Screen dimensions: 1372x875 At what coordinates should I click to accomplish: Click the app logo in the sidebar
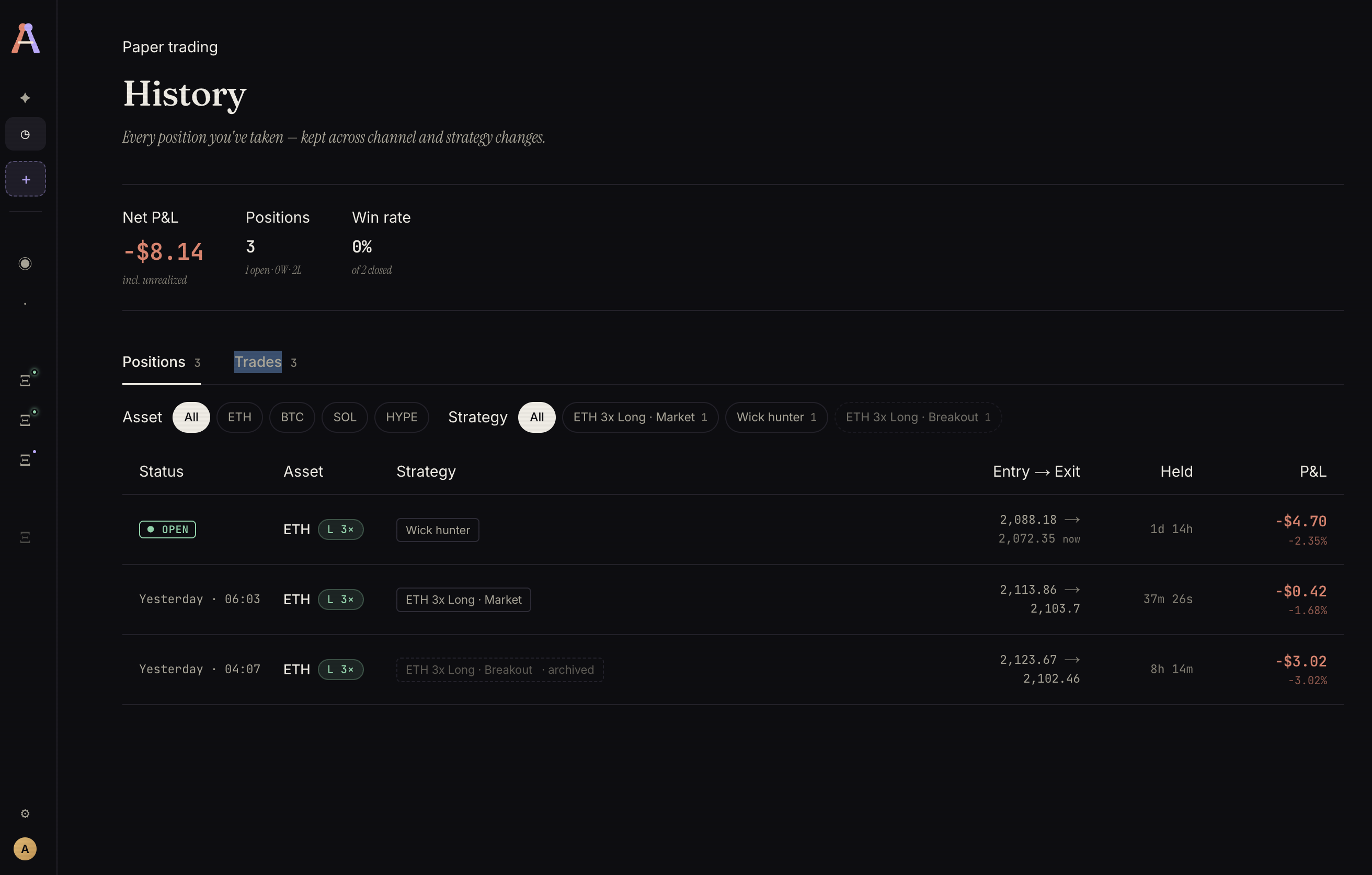(x=26, y=38)
